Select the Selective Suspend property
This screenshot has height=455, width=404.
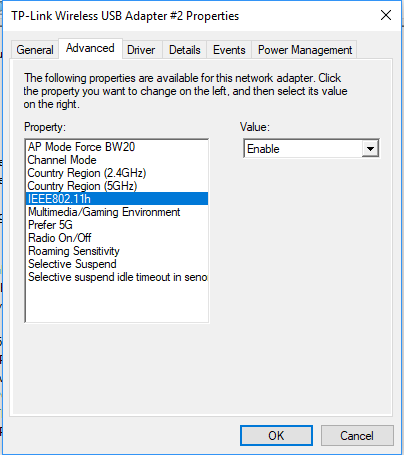click(x=117, y=264)
